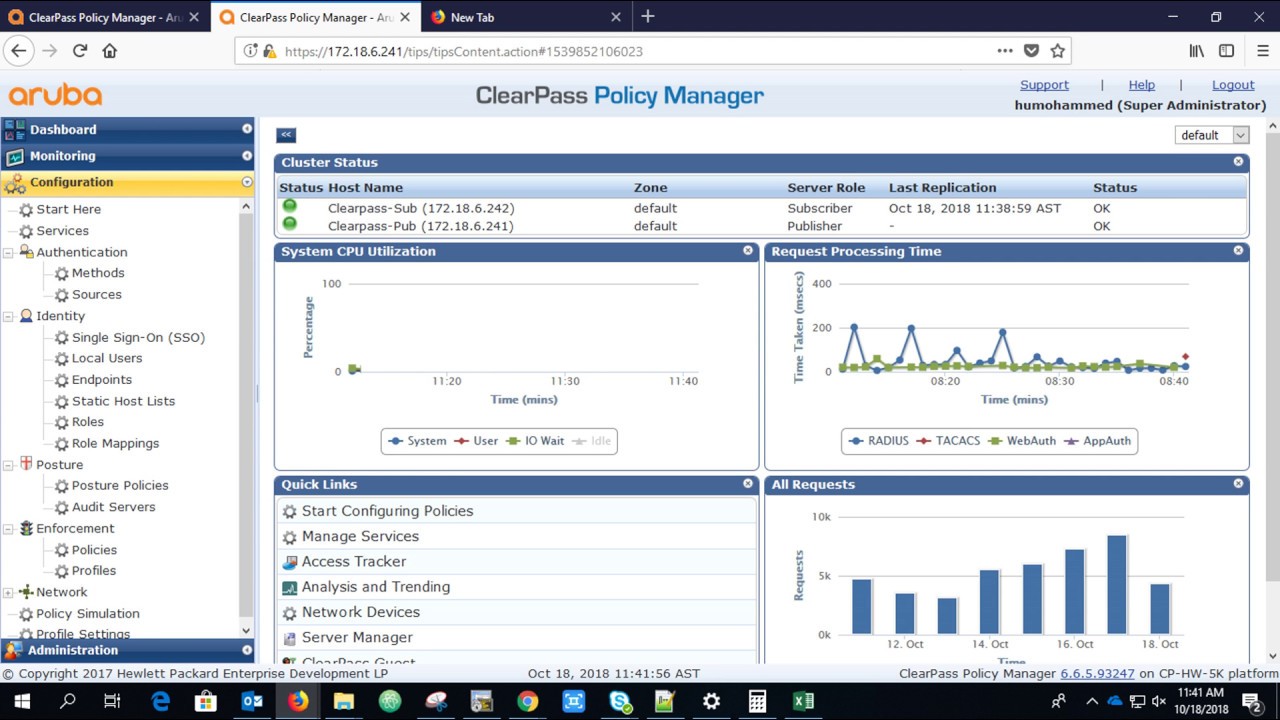The image size is (1280, 720).
Task: Close the Request Processing Time widget
Action: [x=1238, y=251]
